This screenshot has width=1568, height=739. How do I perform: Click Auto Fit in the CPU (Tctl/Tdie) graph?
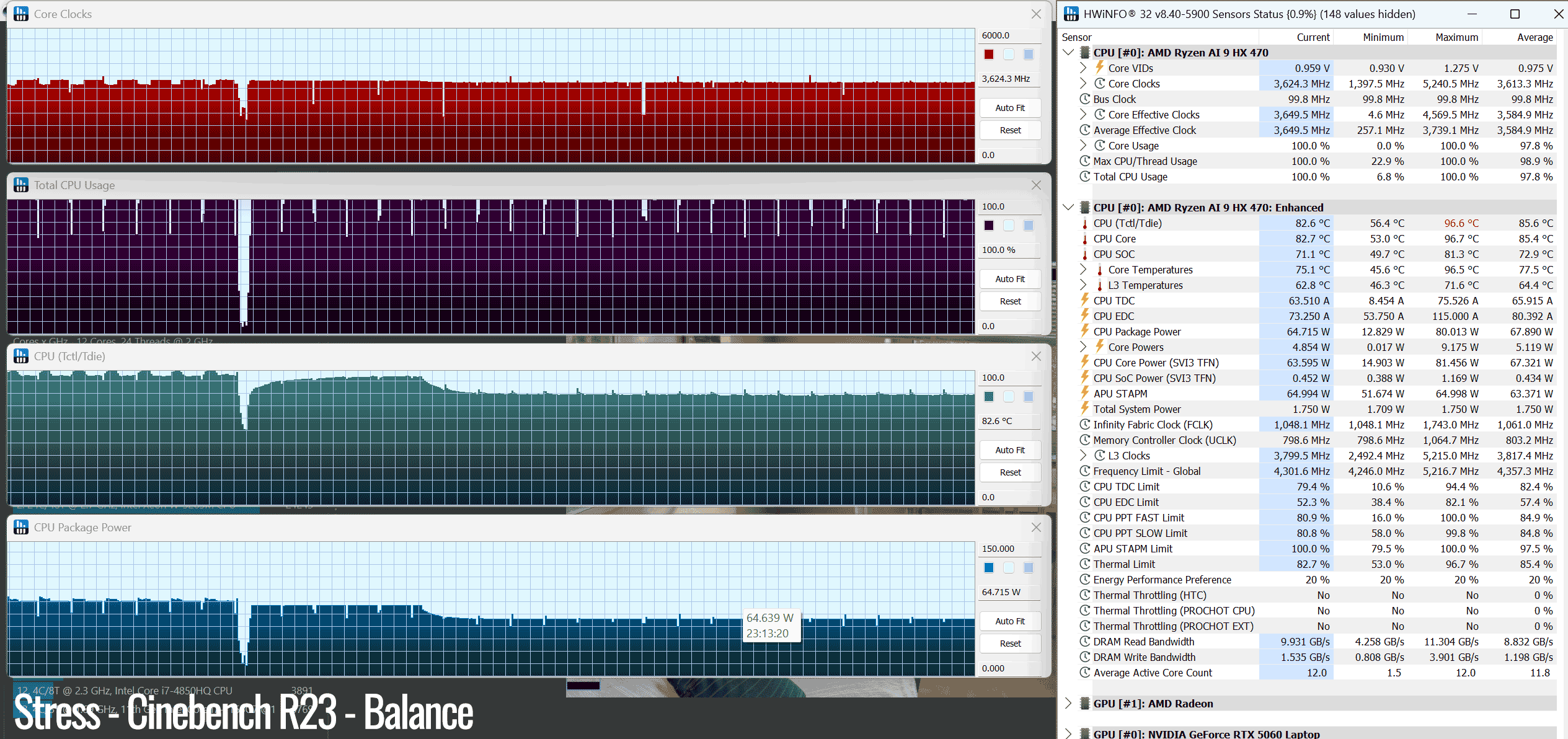(1010, 450)
